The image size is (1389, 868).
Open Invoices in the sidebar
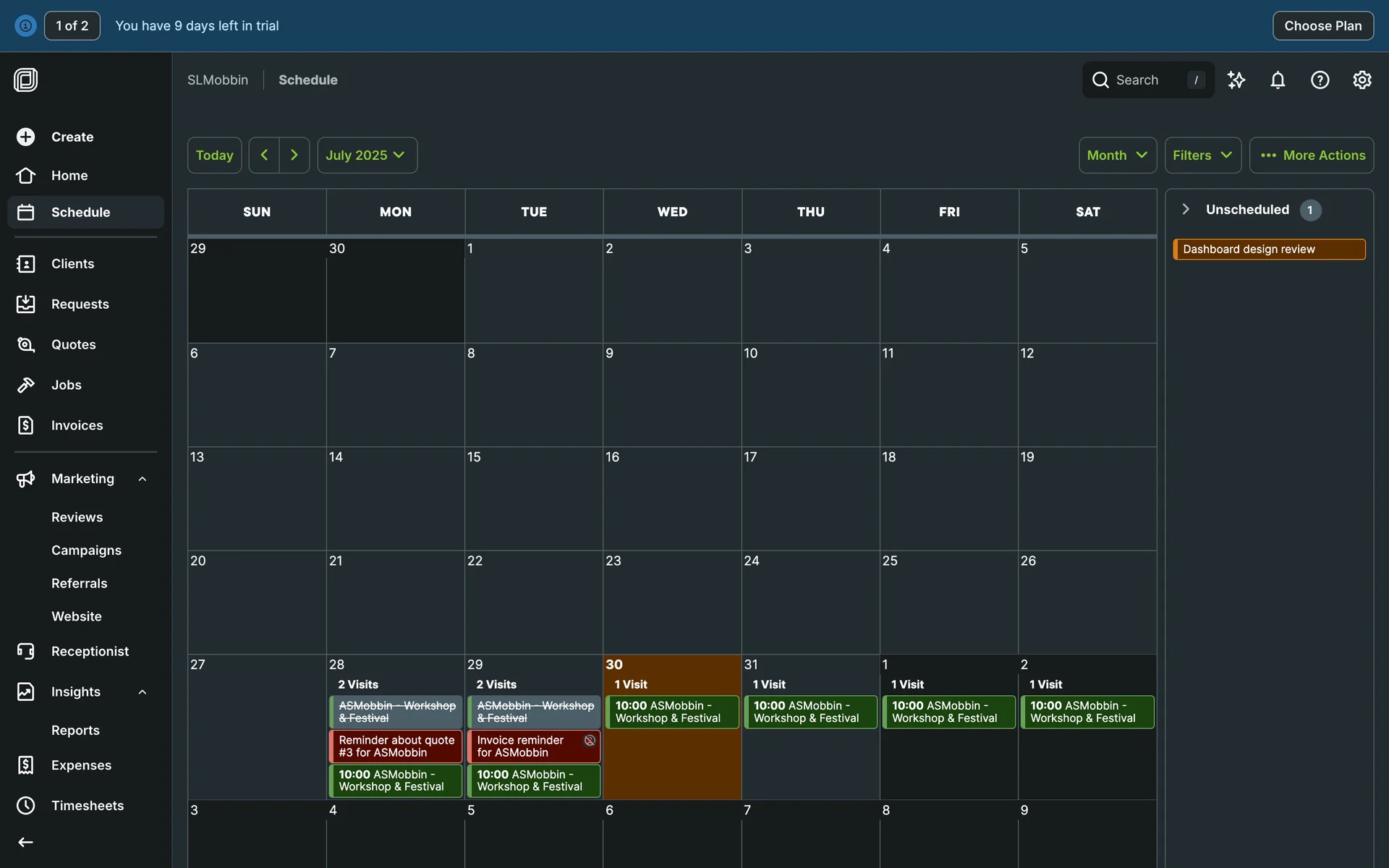pyautogui.click(x=77, y=425)
